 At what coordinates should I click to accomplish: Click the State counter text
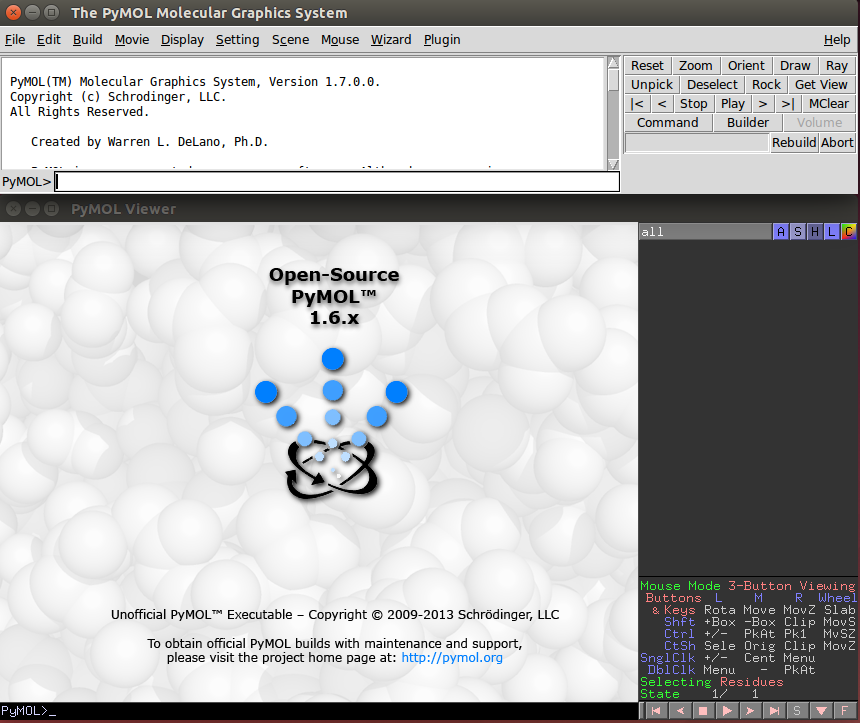700,694
